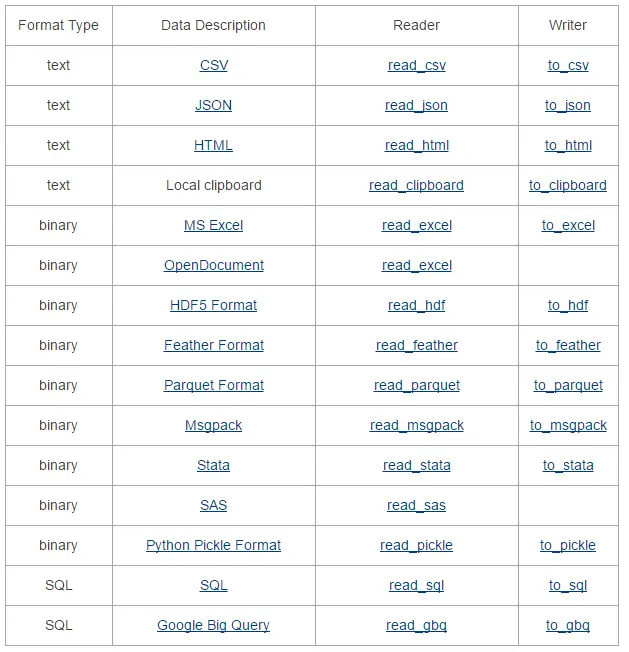Click the read_json reader link
Screen dimensions: 629x652
tap(416, 105)
